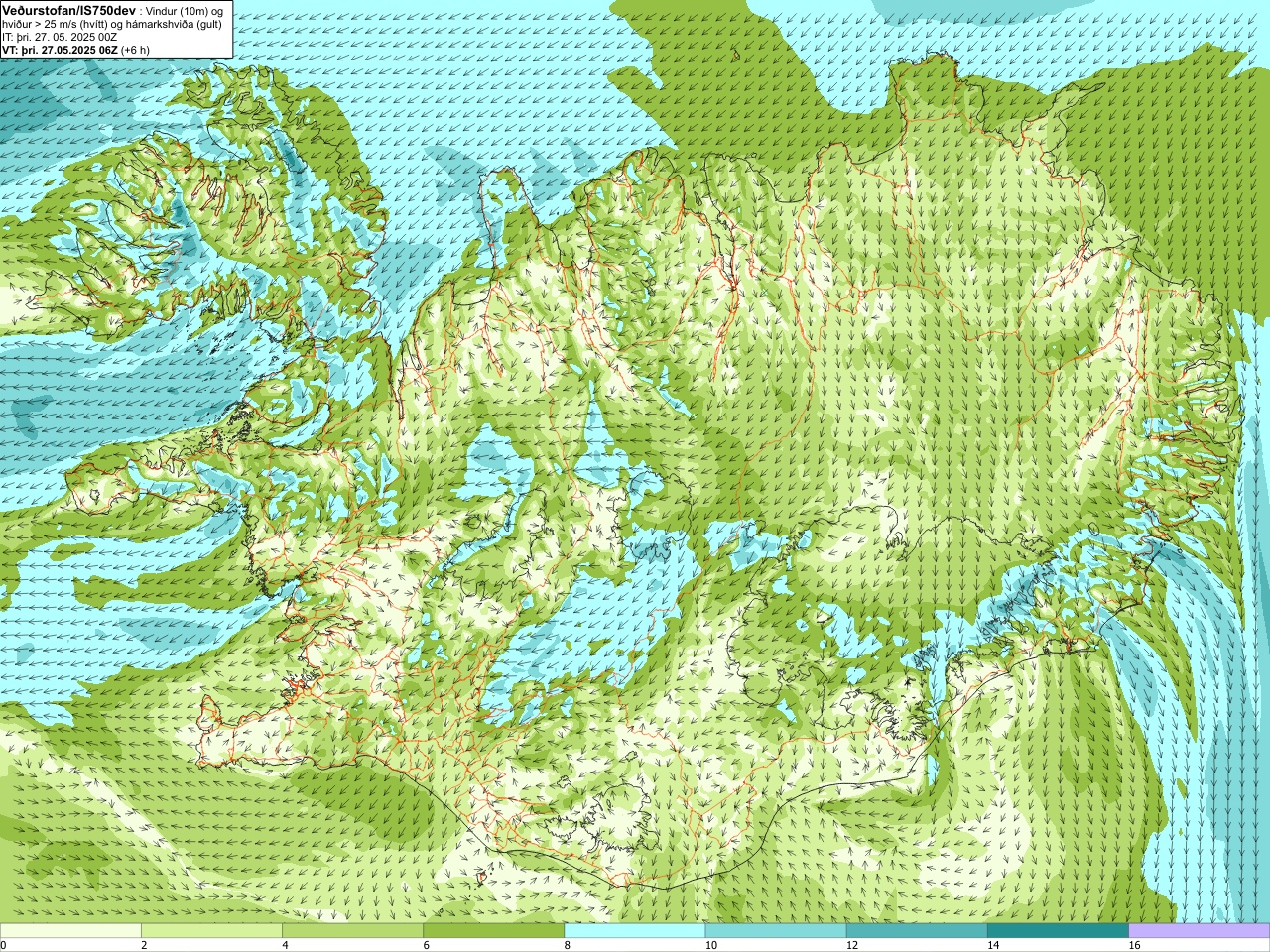Click the "hviður > 25 m/s" description line

pyautogui.click(x=112, y=24)
